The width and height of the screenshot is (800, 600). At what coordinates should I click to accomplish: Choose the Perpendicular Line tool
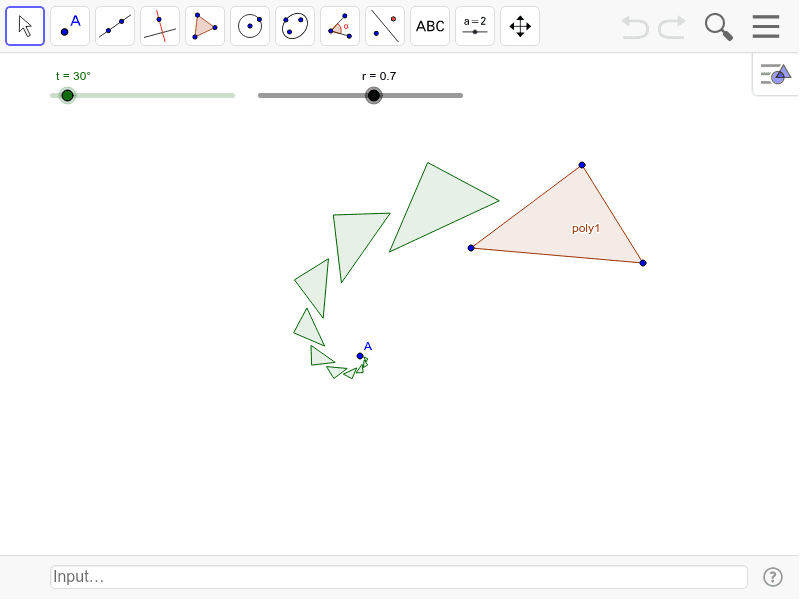click(159, 26)
